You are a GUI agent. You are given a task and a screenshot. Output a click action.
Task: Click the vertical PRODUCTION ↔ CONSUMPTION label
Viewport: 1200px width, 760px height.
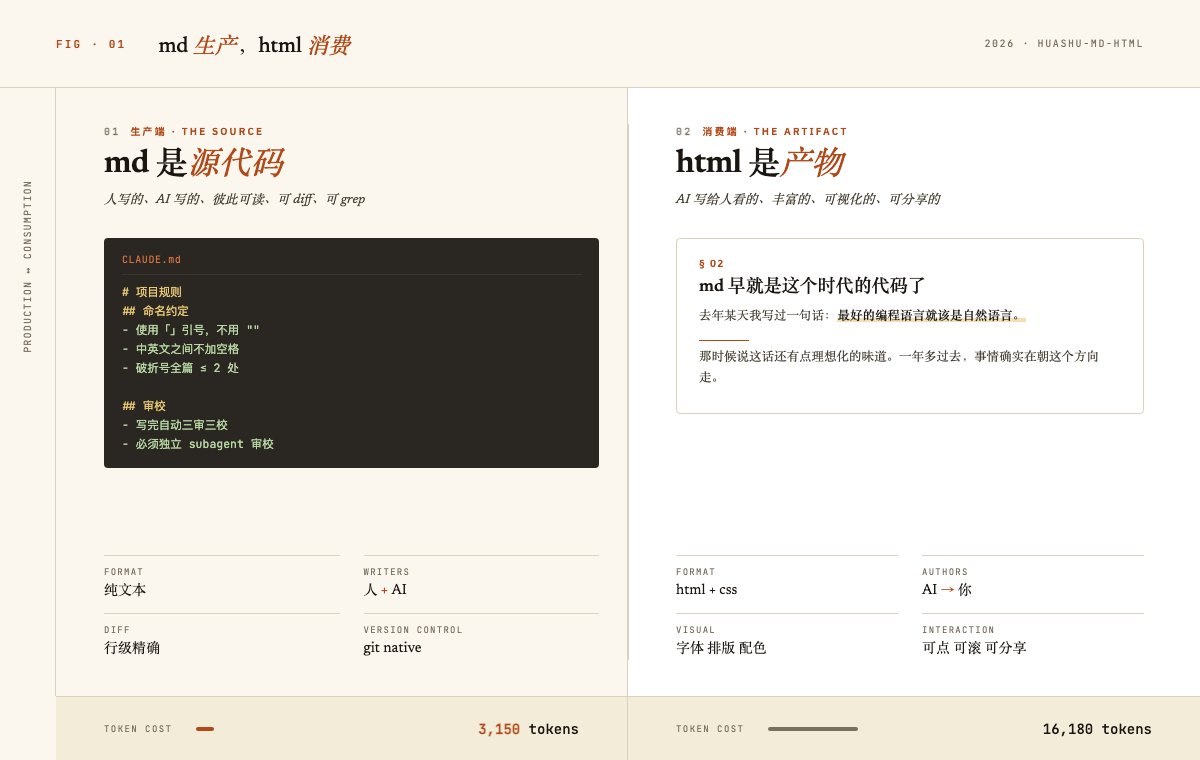tap(28, 266)
